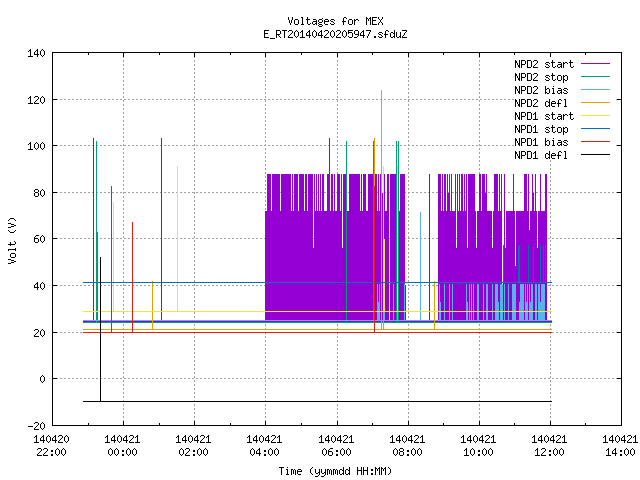Click the black line sample for NPD1 defl
Viewport: 640px width, 480px height.
[x=596, y=155]
